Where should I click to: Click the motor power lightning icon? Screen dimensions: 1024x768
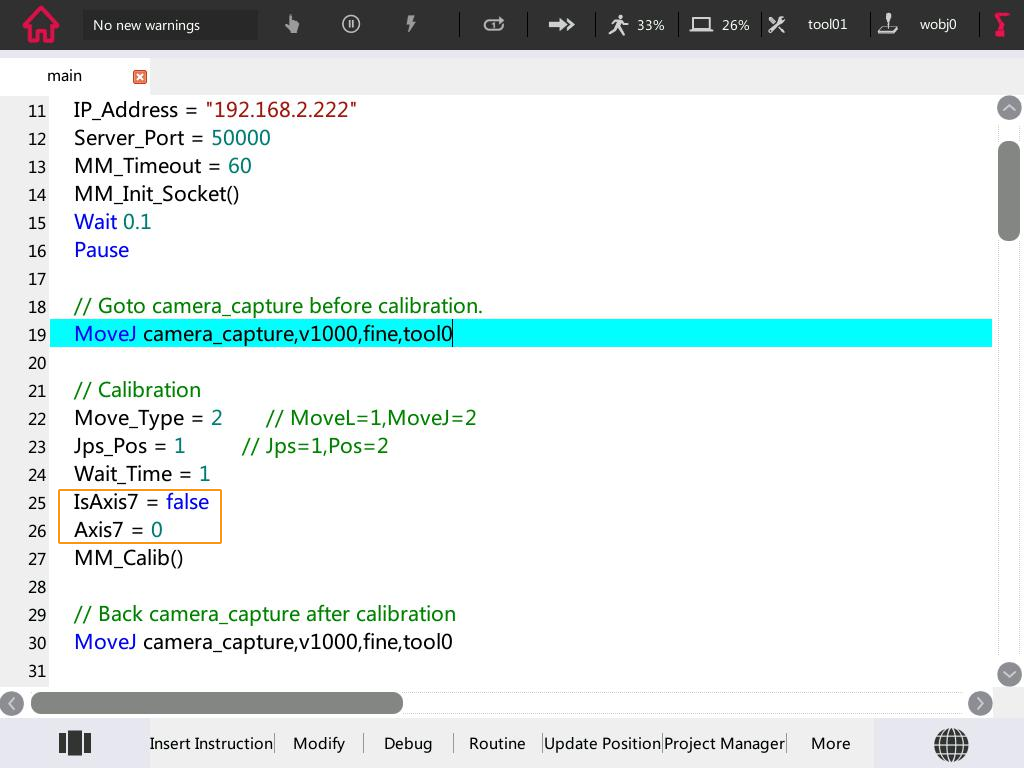coord(411,24)
